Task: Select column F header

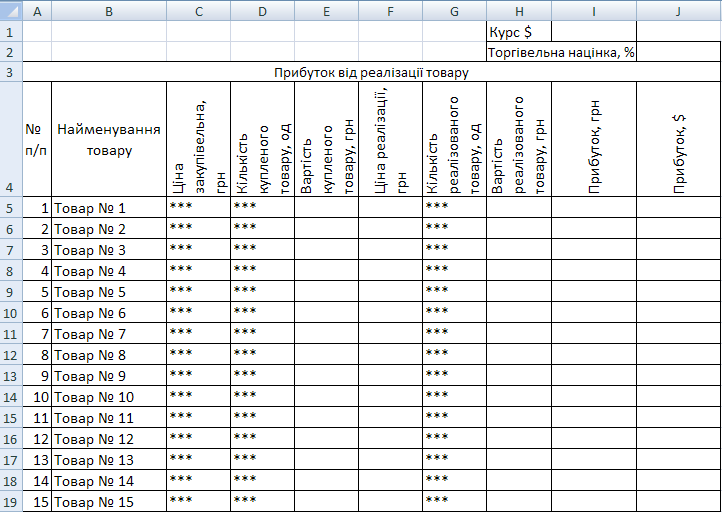Action: (390, 11)
